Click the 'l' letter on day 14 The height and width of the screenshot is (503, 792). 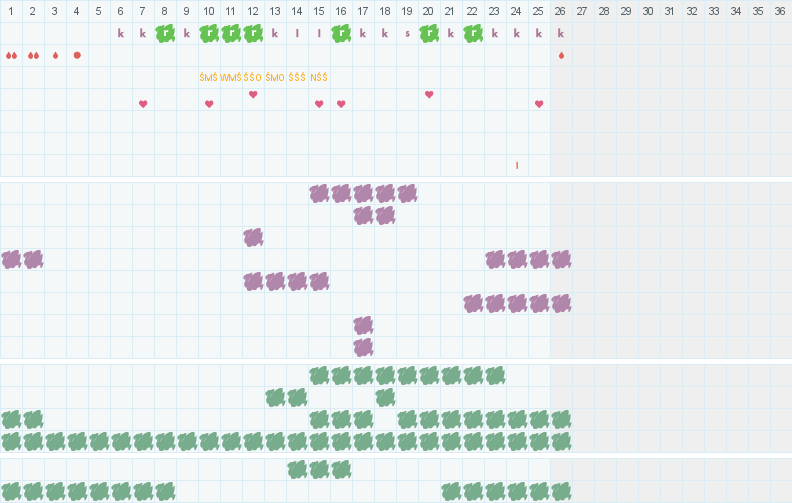pos(297,33)
